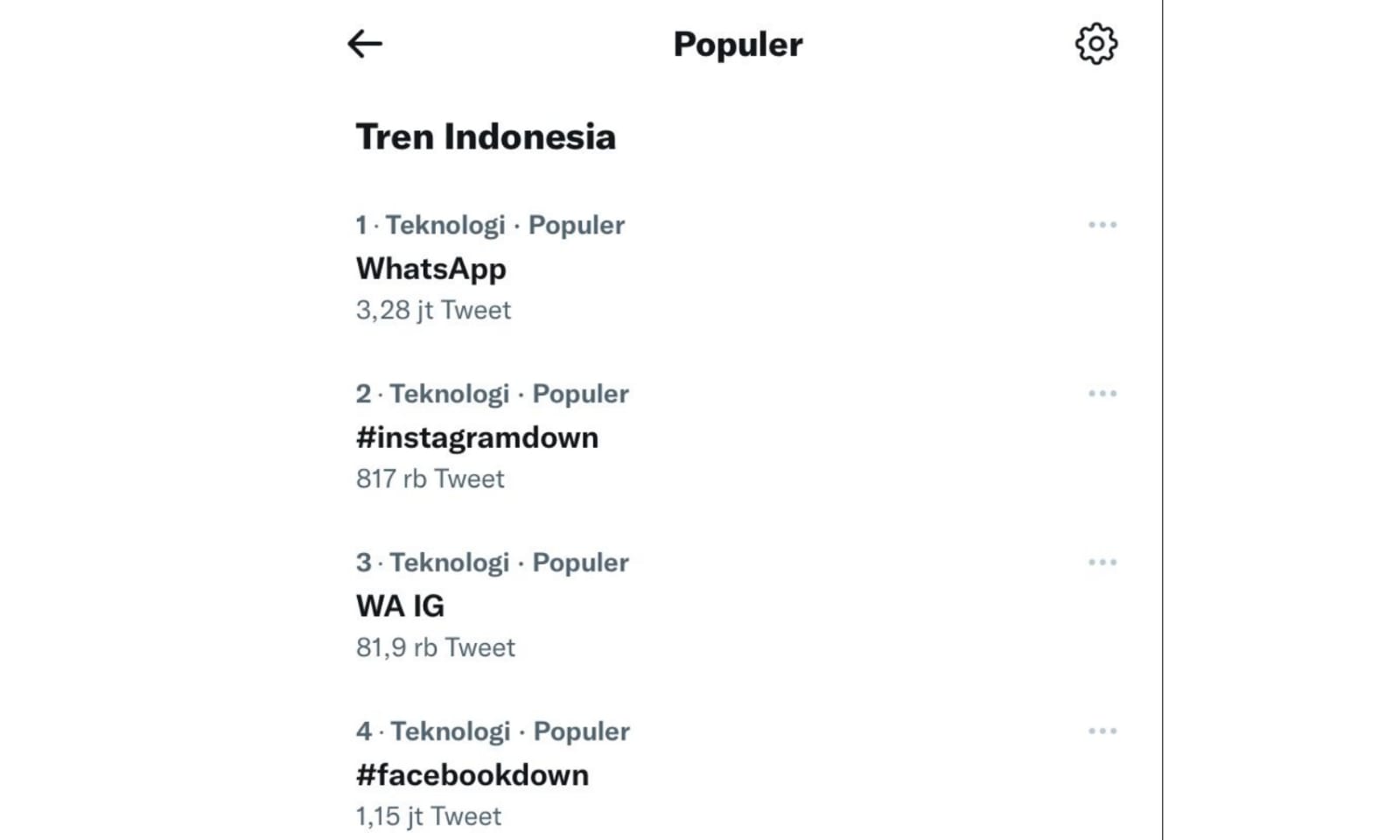Image resolution: width=1400 pixels, height=840 pixels.
Task: Click the 81,9 rb Tweet count
Action: click(435, 647)
